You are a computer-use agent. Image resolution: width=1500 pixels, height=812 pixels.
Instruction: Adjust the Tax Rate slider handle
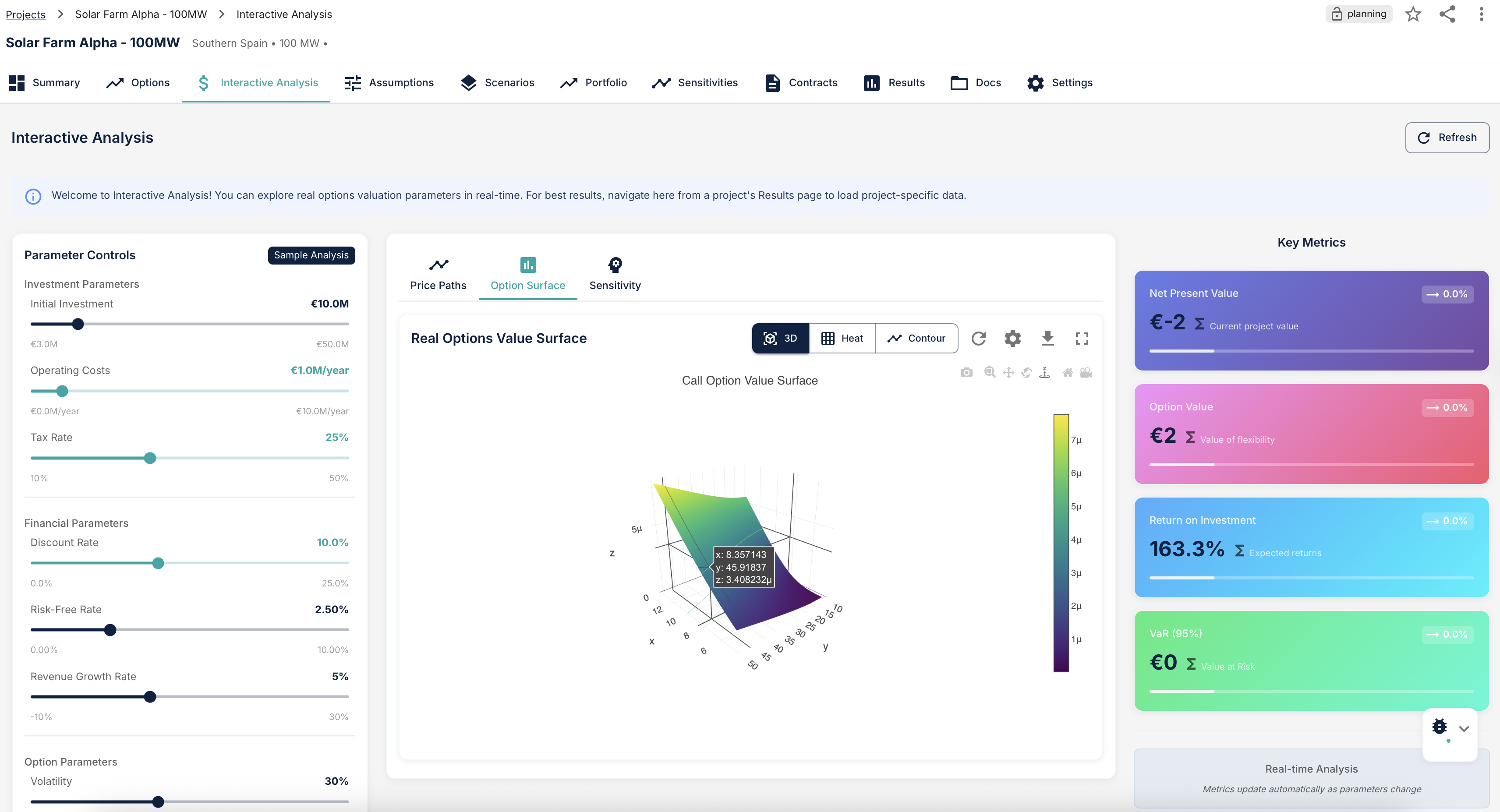150,458
